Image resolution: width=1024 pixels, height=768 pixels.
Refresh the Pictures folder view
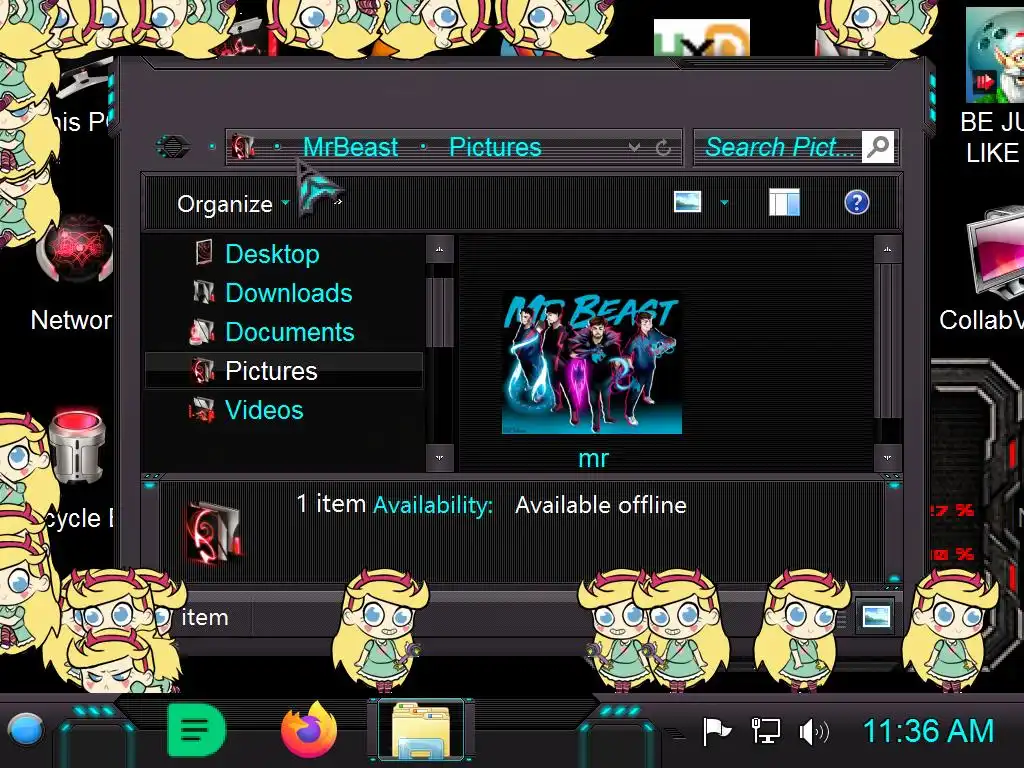point(664,148)
